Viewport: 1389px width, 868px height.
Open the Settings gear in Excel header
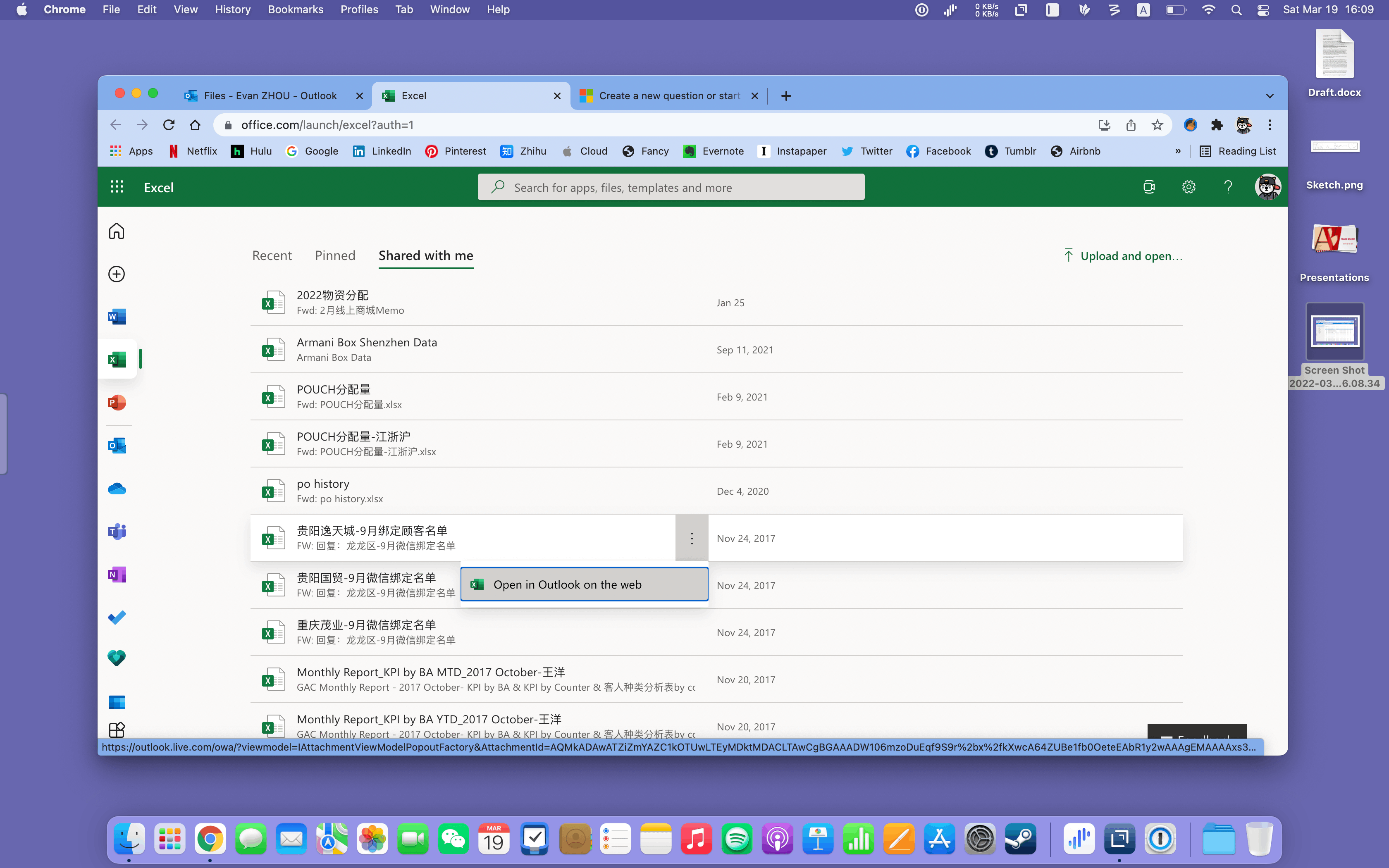1189,187
